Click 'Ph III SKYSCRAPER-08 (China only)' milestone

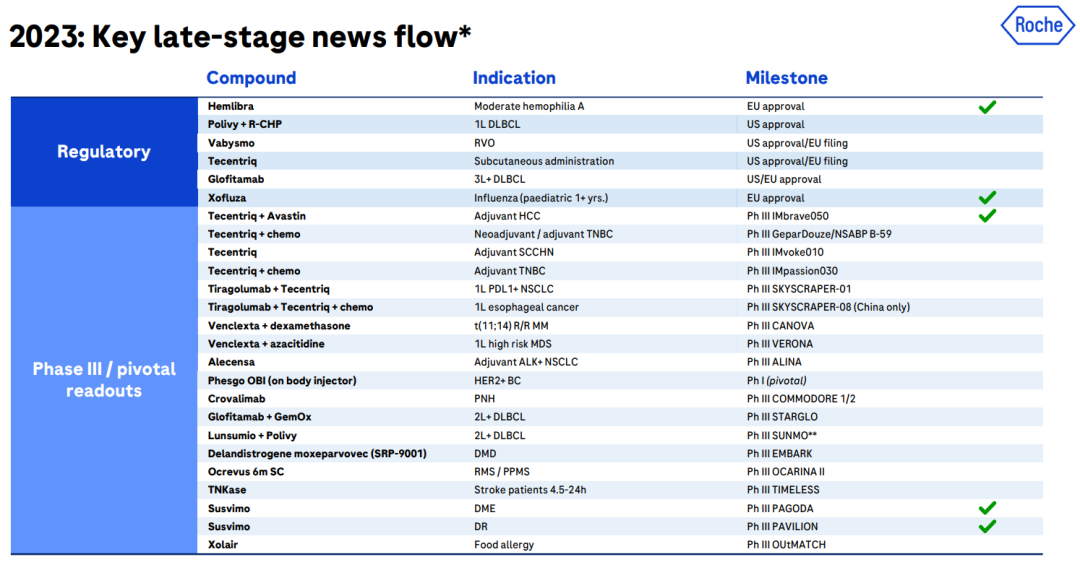[828, 307]
